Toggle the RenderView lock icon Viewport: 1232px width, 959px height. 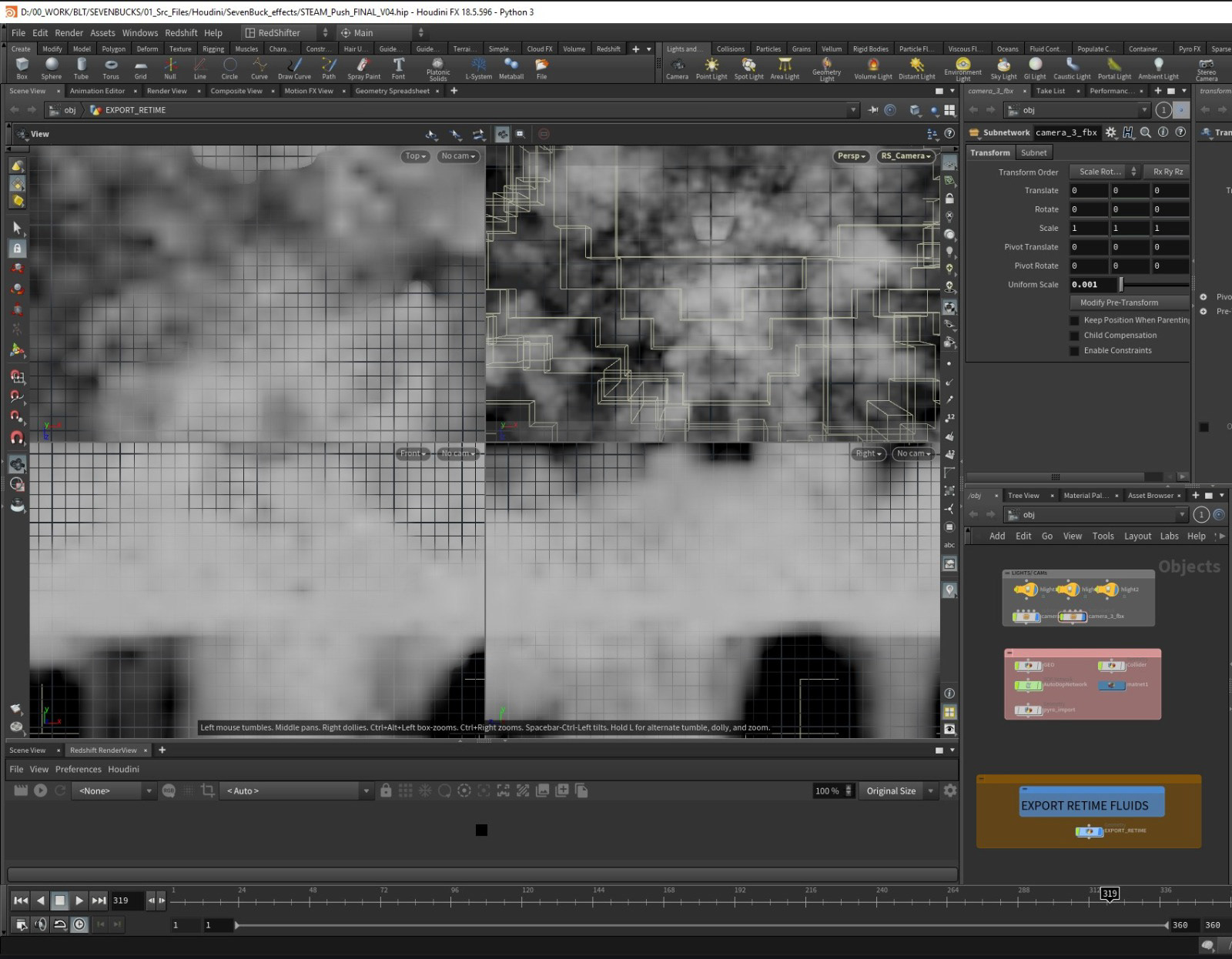point(386,790)
